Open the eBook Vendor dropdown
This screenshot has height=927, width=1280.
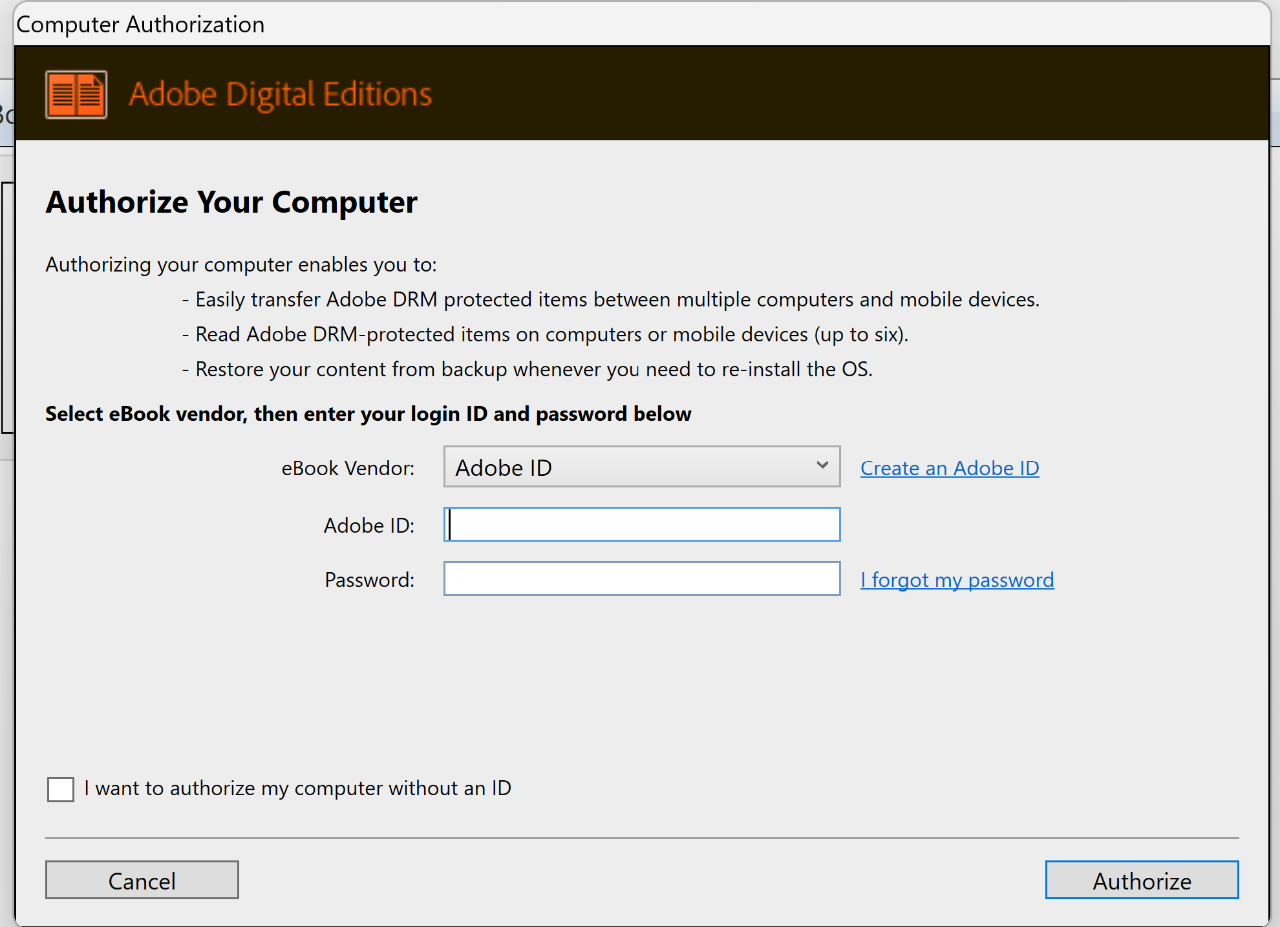coord(641,467)
